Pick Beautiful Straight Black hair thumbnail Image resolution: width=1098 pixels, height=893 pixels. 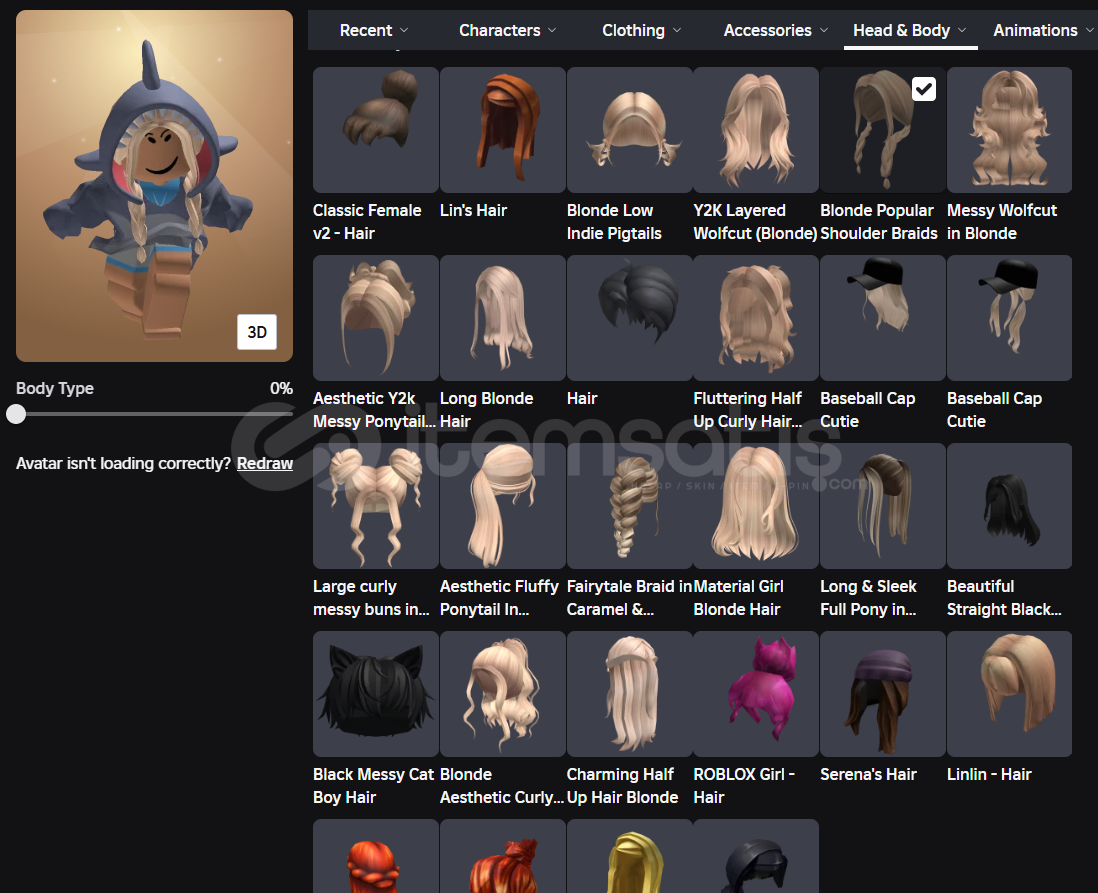(x=1009, y=506)
